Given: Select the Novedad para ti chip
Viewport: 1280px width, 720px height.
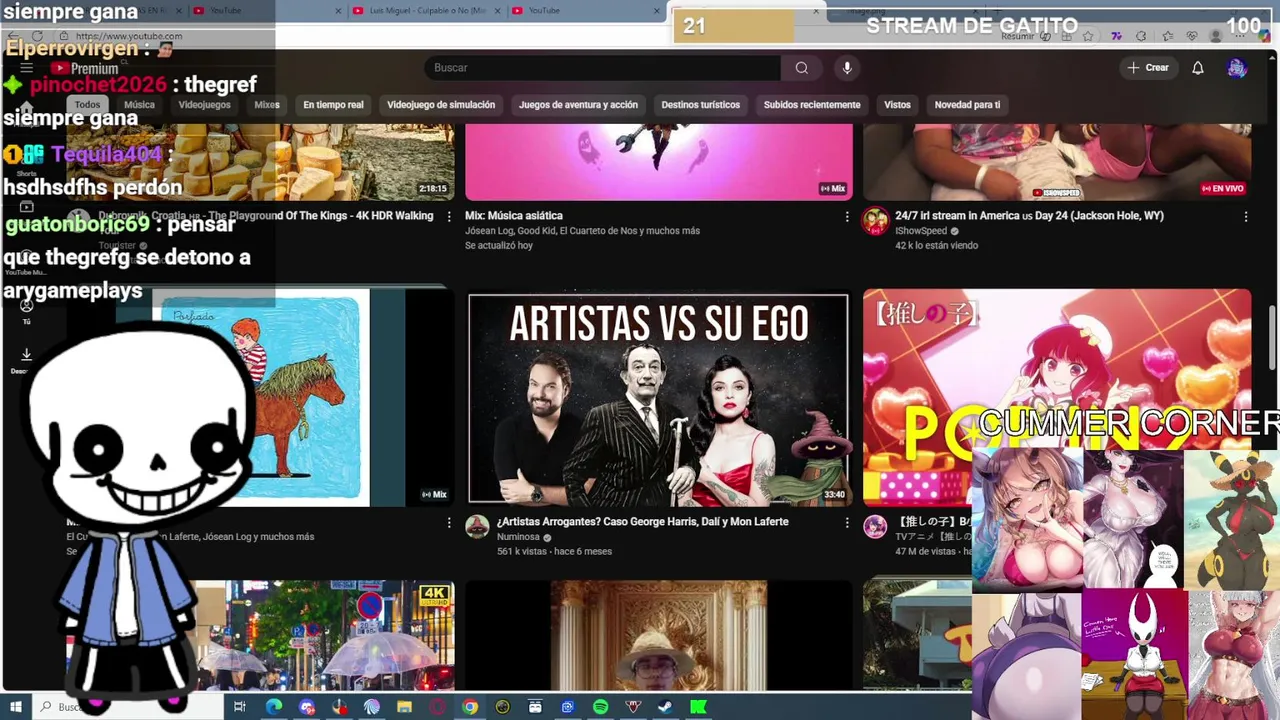Looking at the screenshot, I should (967, 105).
